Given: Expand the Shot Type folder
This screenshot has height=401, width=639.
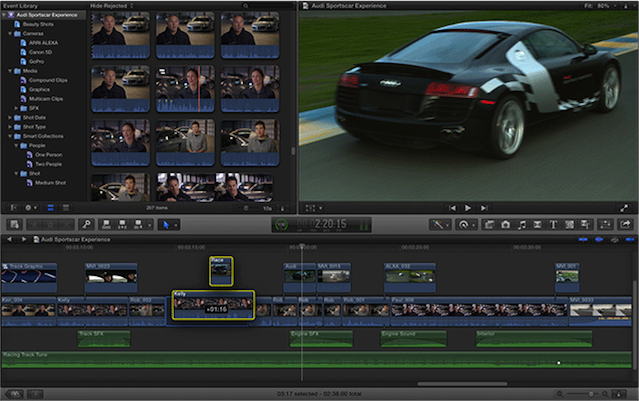Looking at the screenshot, I should click(x=10, y=127).
